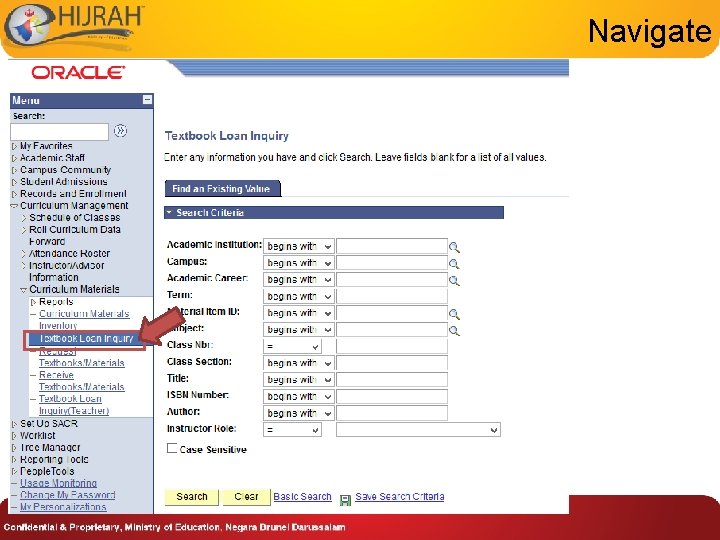
Task: Open Campus operator dropdown
Action: tap(298, 263)
